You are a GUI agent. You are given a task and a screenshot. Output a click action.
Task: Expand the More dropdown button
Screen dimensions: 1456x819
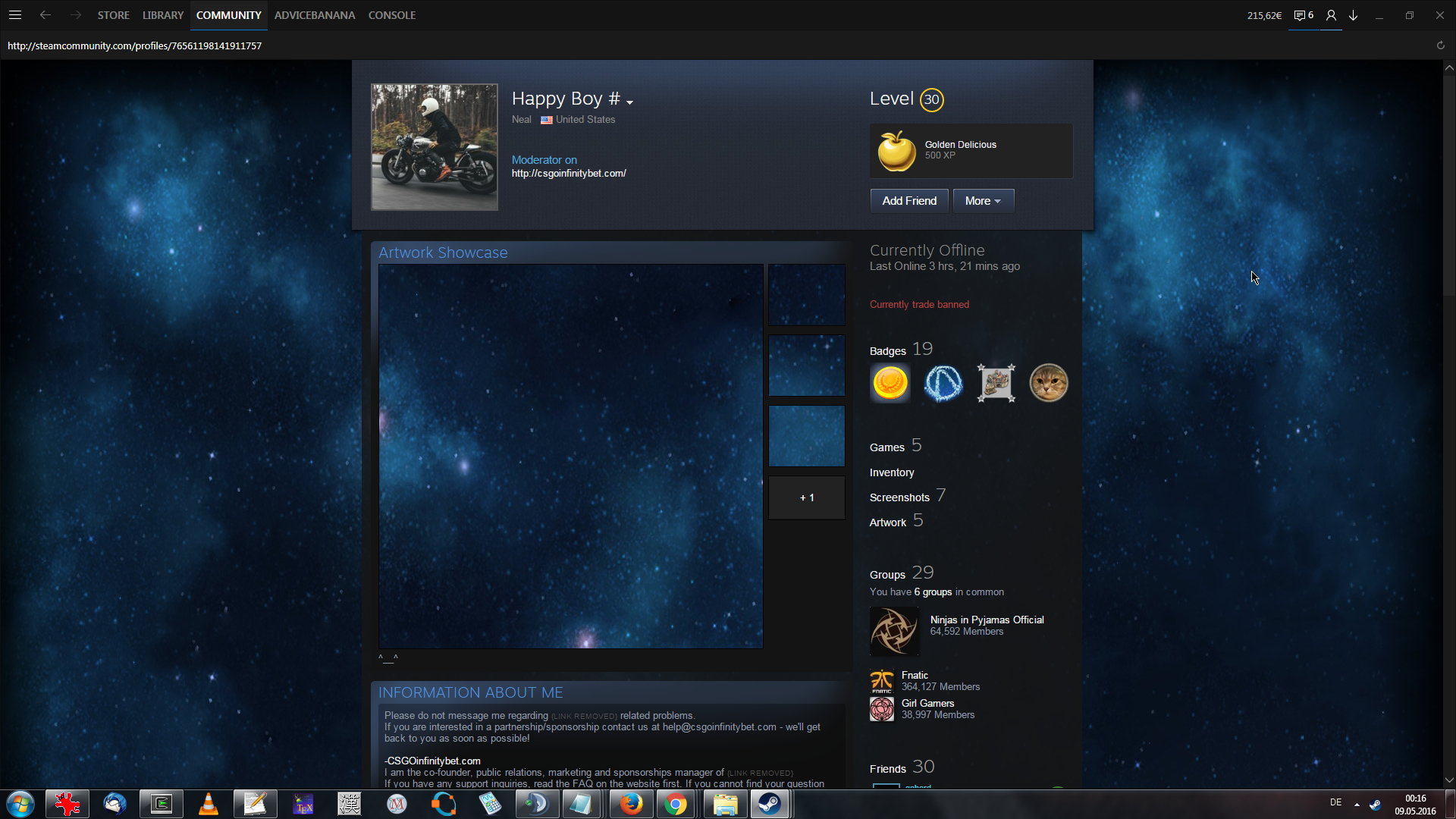click(x=983, y=201)
